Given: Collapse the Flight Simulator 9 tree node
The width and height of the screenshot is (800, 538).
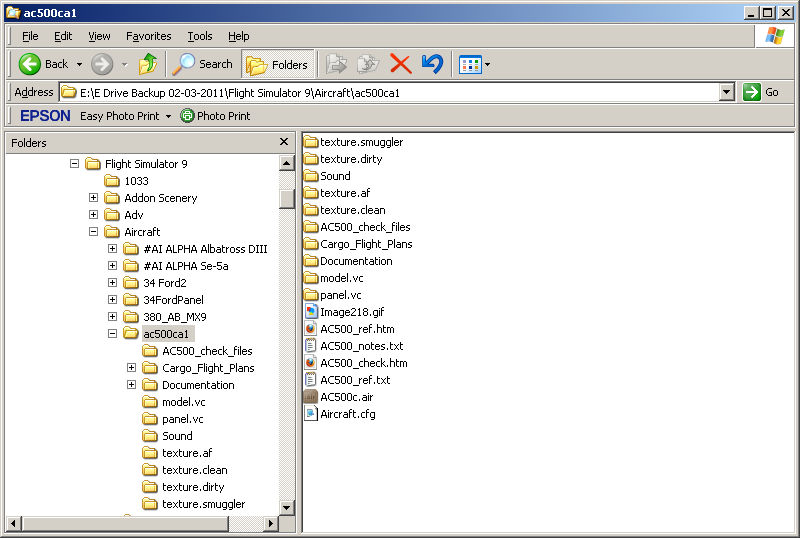Looking at the screenshot, I should (x=74, y=163).
